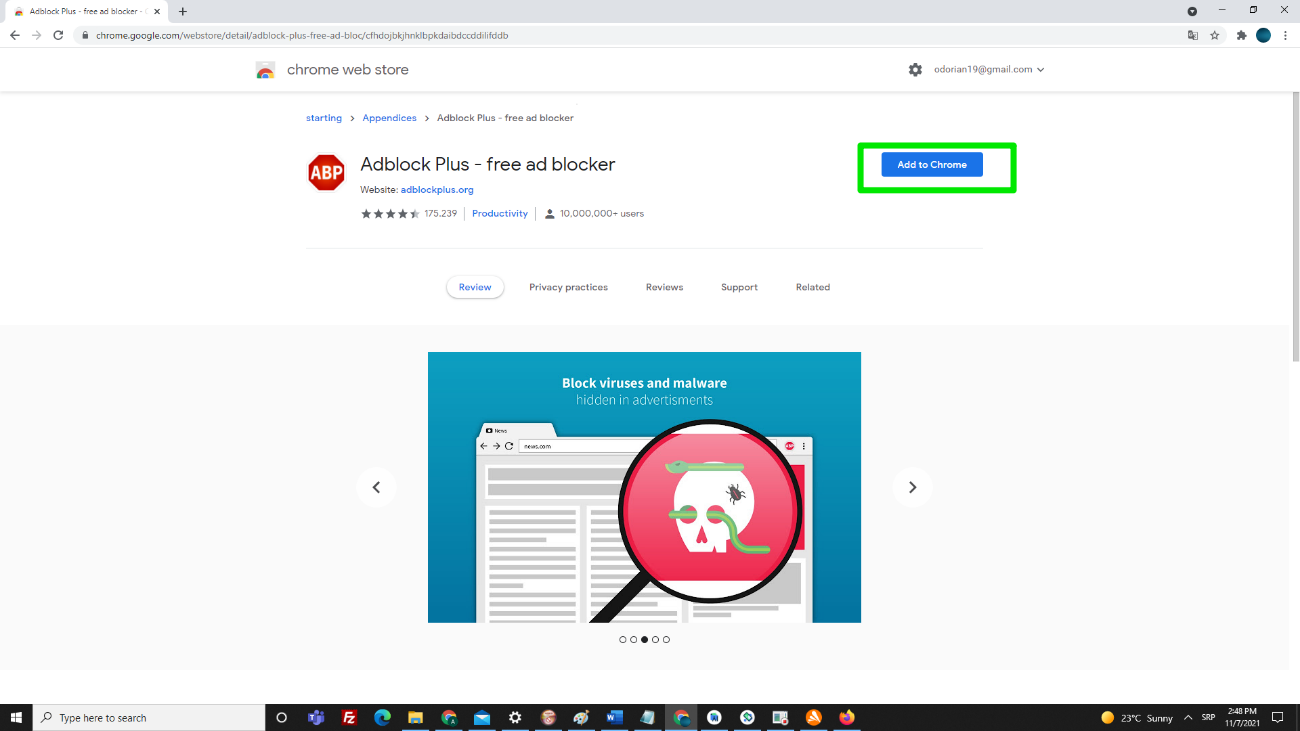Click the Adblock Plus extension title
The image size is (1300, 731).
[x=488, y=164]
